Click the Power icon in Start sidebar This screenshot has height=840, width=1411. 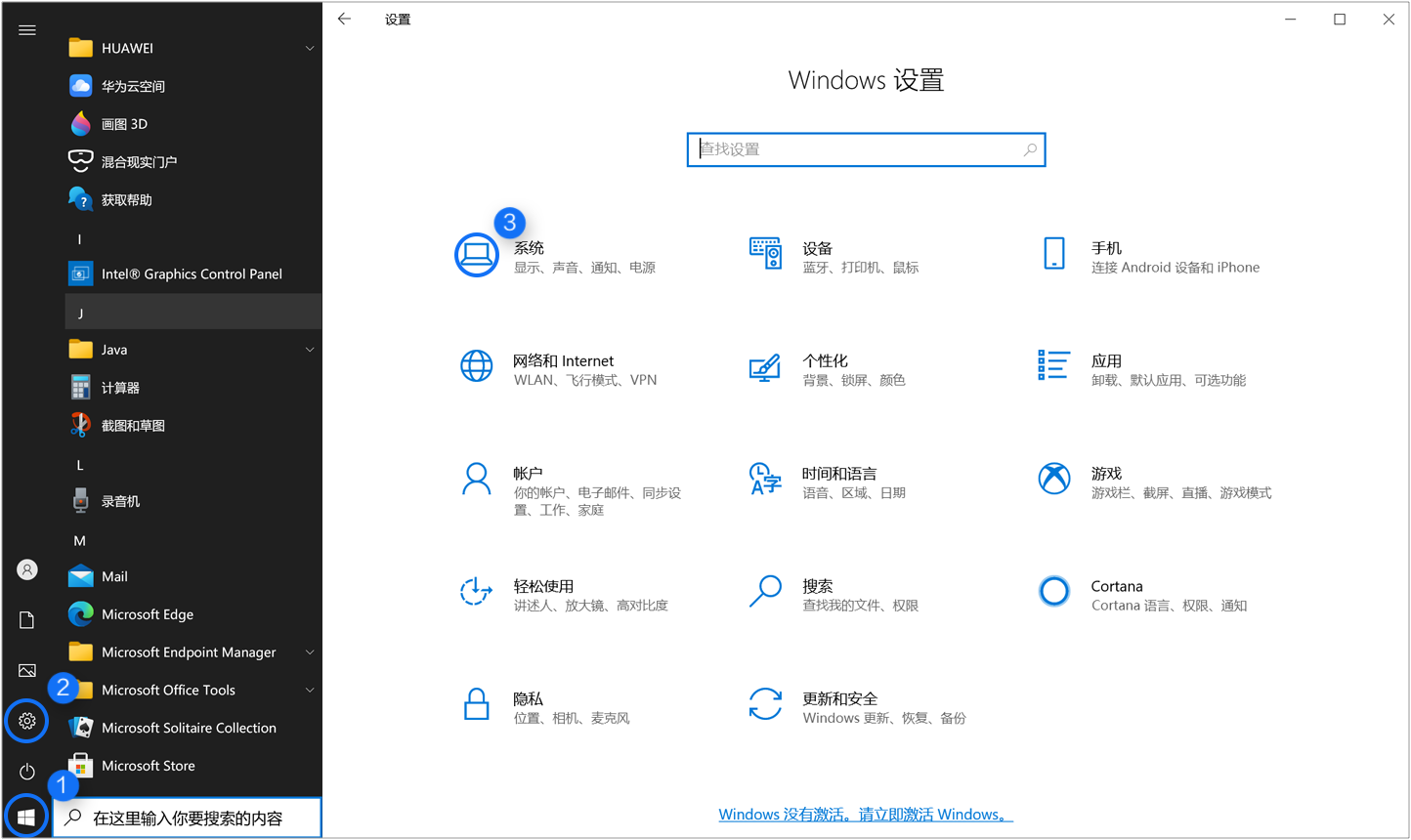(x=27, y=772)
